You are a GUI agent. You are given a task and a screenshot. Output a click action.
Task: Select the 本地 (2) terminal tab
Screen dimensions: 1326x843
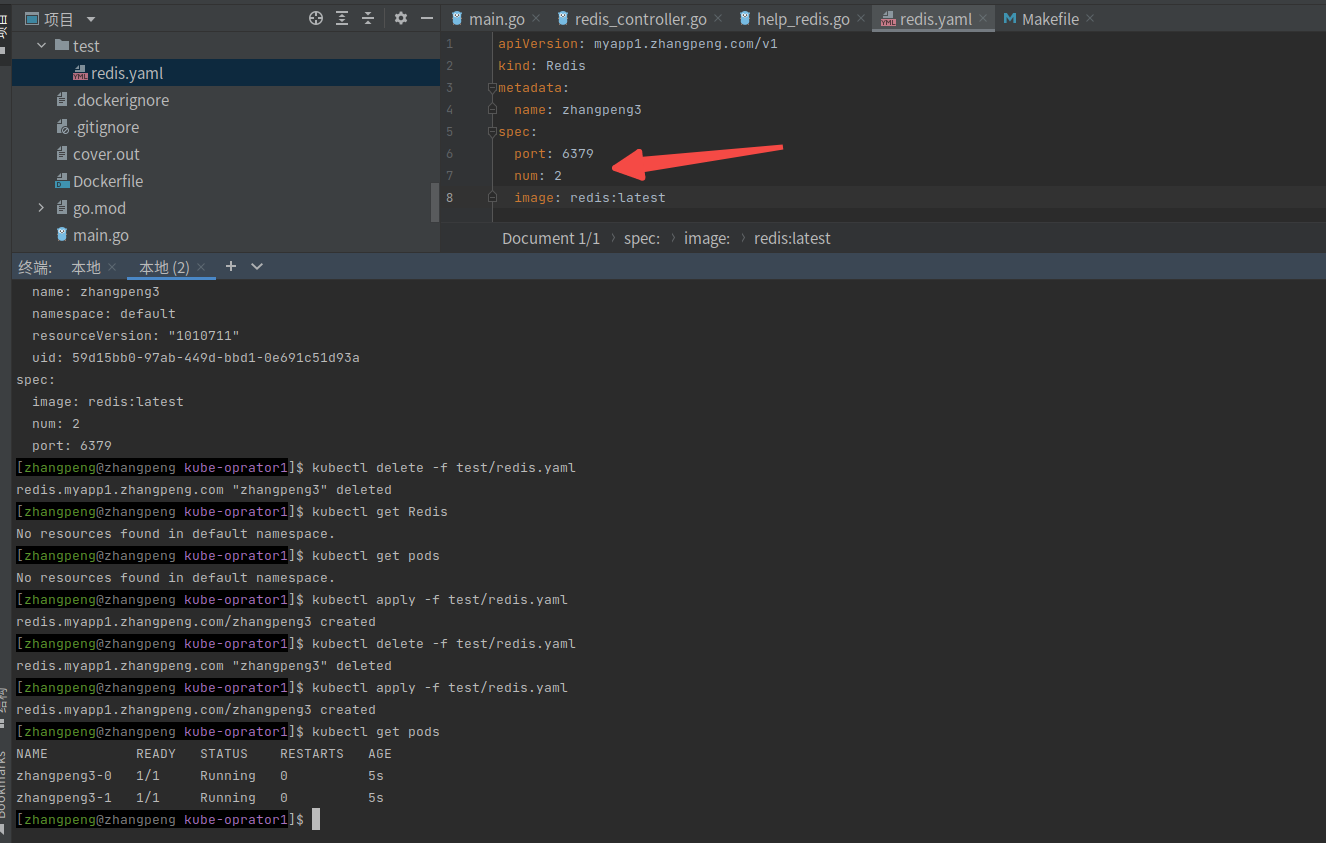[164, 267]
